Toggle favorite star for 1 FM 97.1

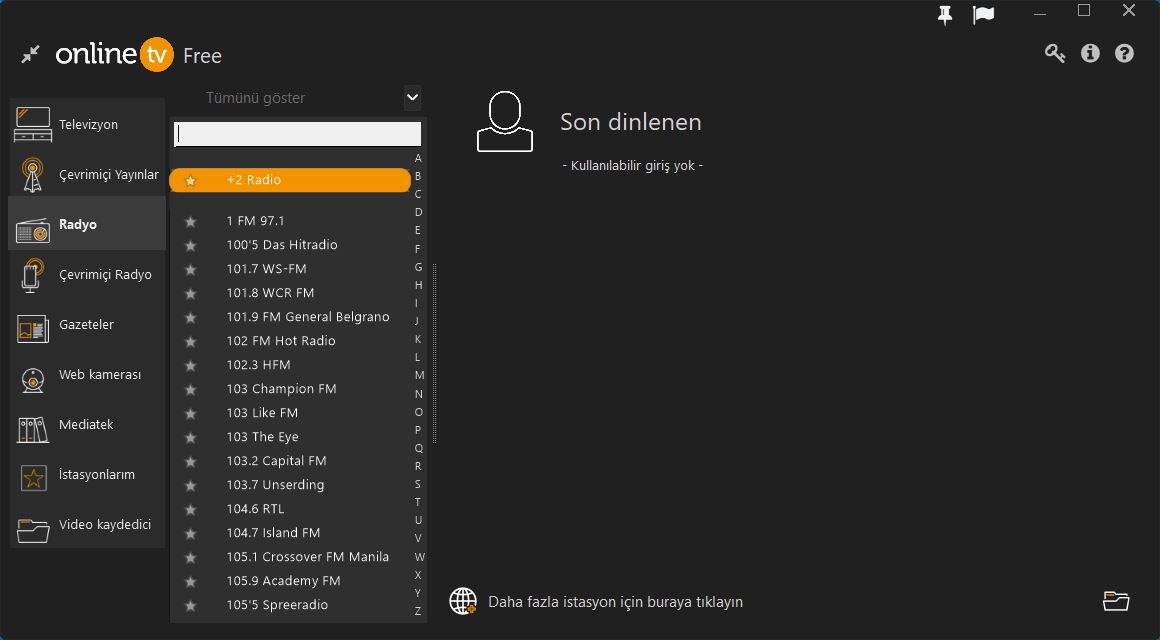click(x=191, y=221)
